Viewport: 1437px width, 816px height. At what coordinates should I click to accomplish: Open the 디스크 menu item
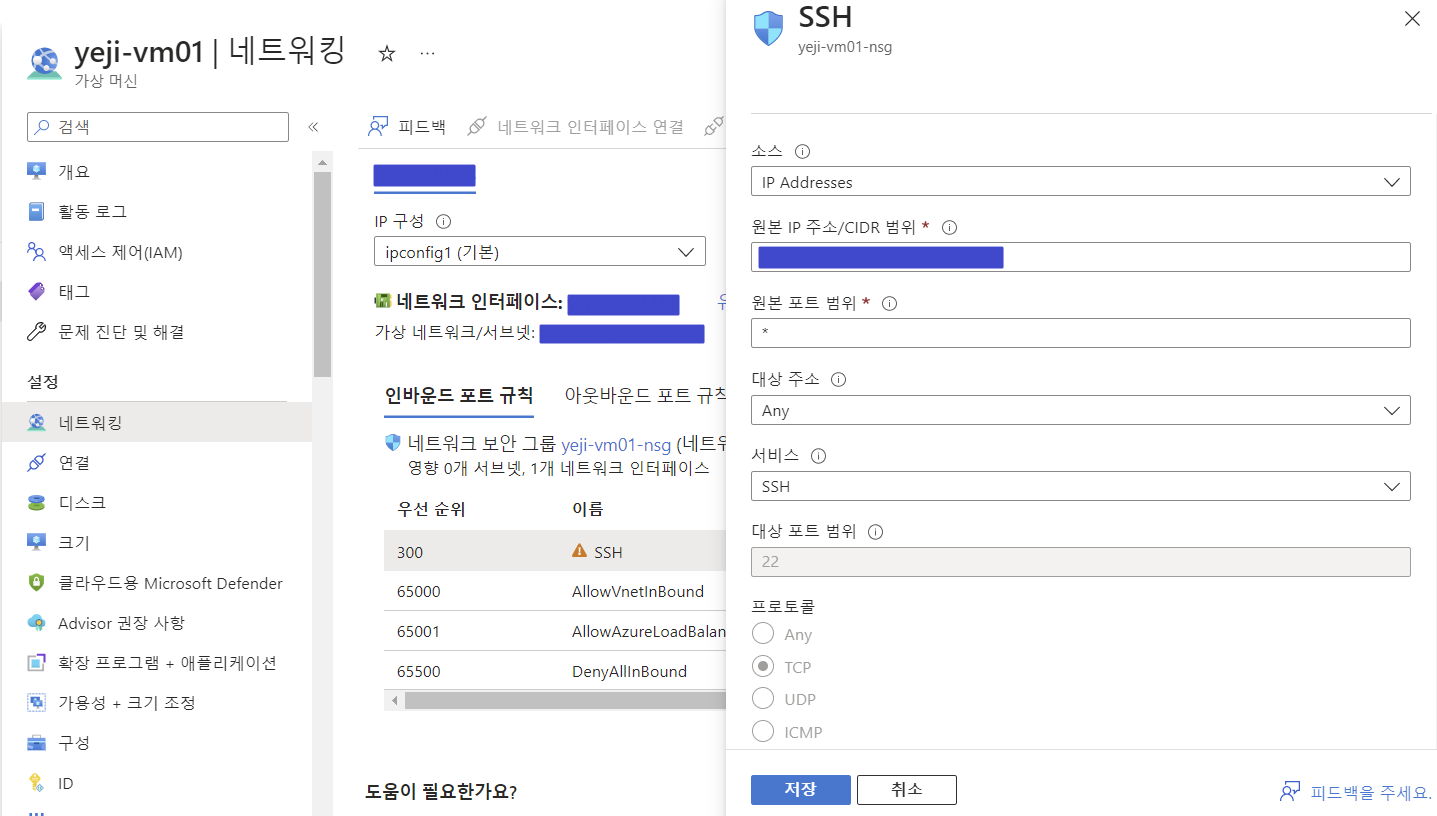[157, 503]
